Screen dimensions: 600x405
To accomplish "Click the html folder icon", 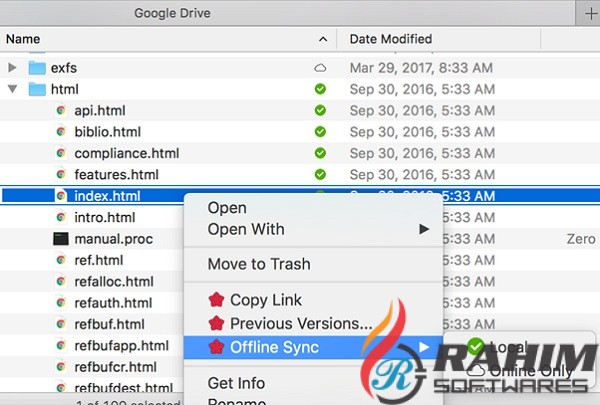I will coord(37,89).
